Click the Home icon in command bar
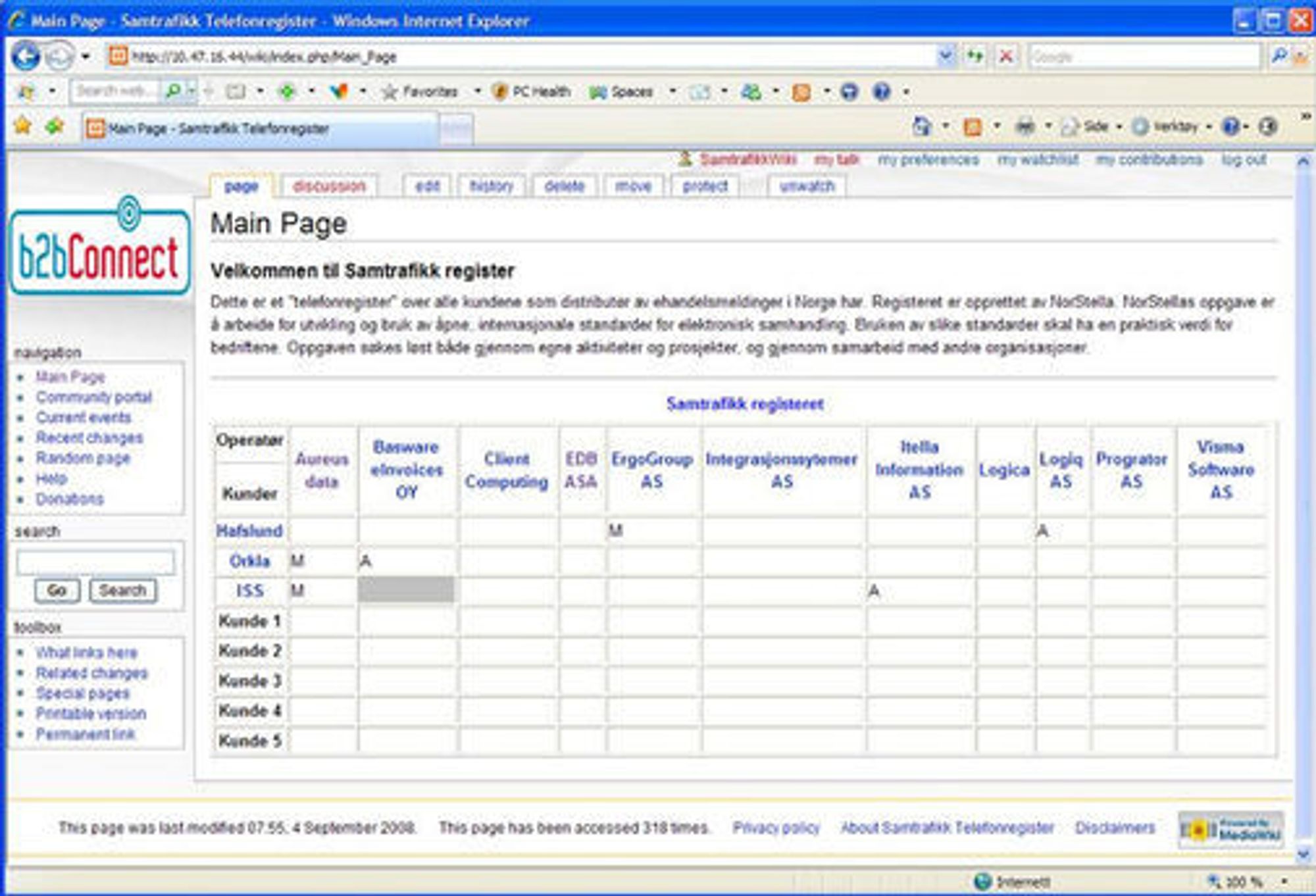Screen dimensions: 1316x896 click(923, 126)
